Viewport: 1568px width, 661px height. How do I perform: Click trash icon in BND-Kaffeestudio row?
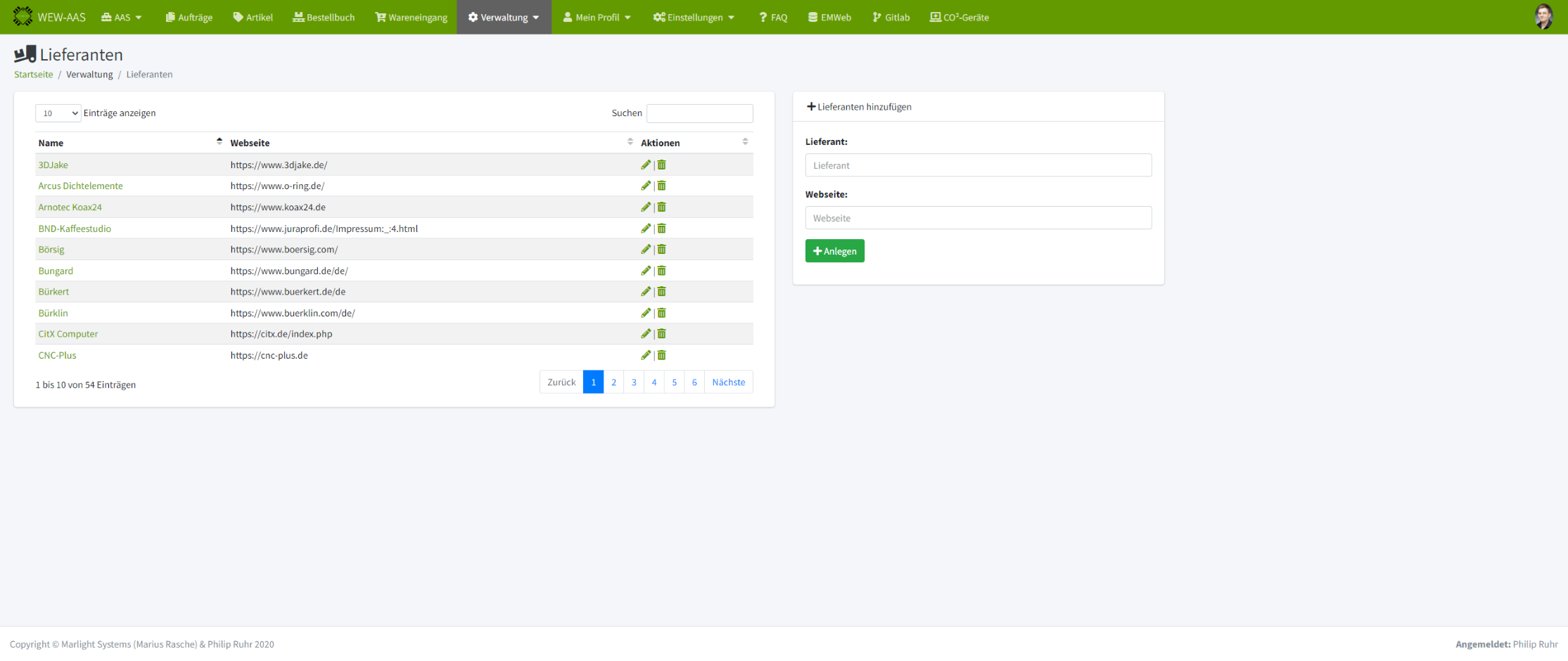click(661, 229)
